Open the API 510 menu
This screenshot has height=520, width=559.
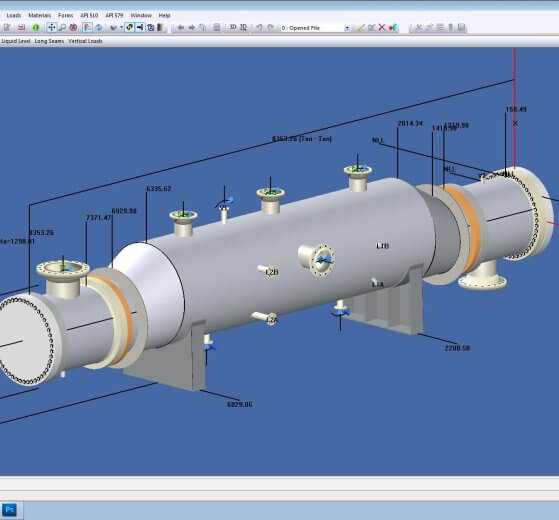89,15
